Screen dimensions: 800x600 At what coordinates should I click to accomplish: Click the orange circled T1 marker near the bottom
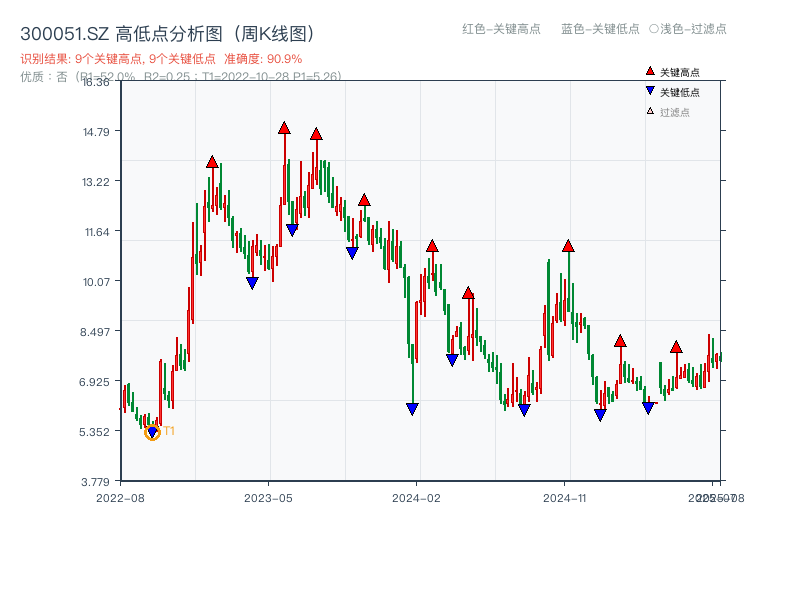(152, 432)
